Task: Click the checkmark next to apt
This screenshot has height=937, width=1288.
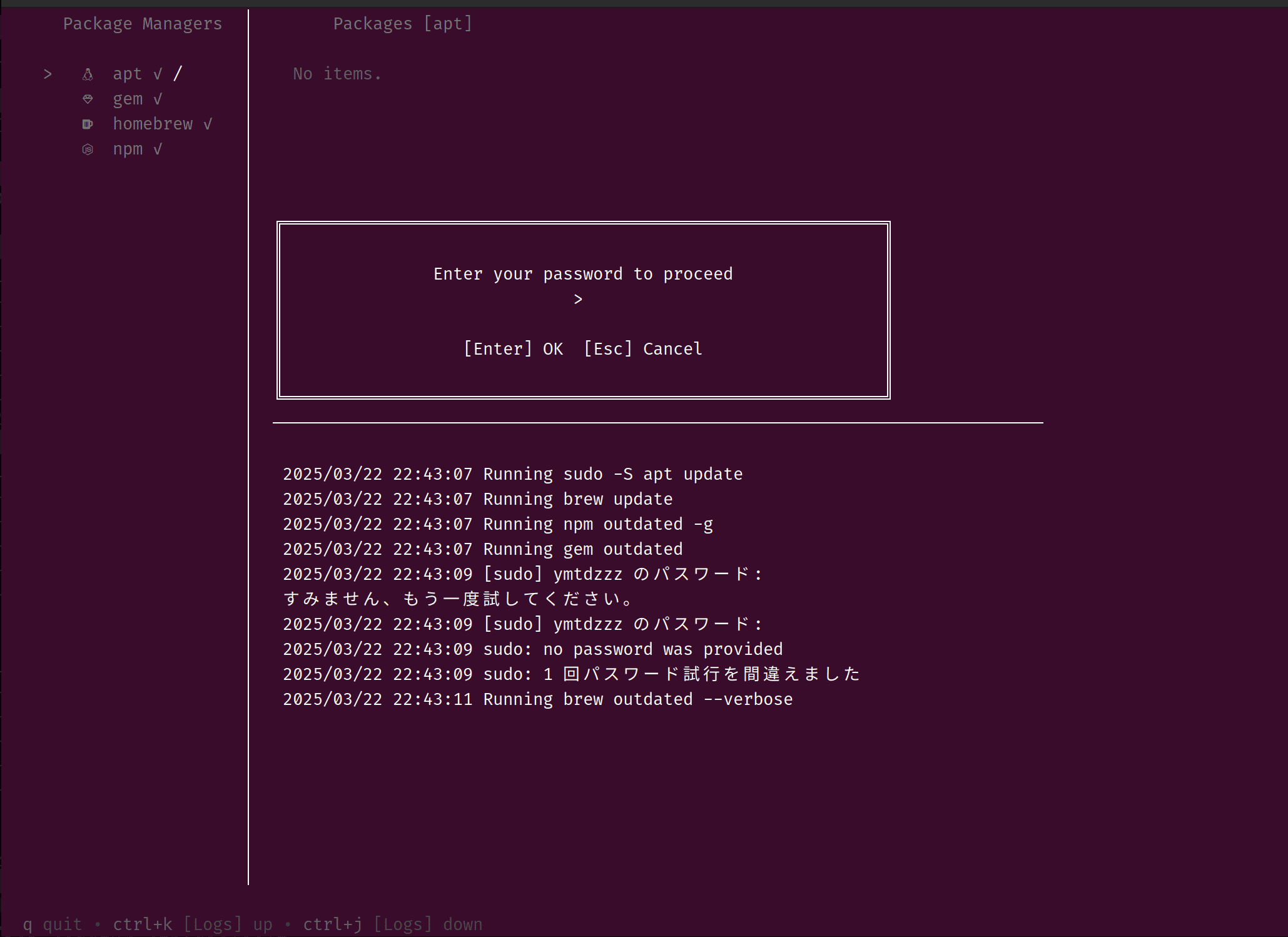Action: point(158,74)
